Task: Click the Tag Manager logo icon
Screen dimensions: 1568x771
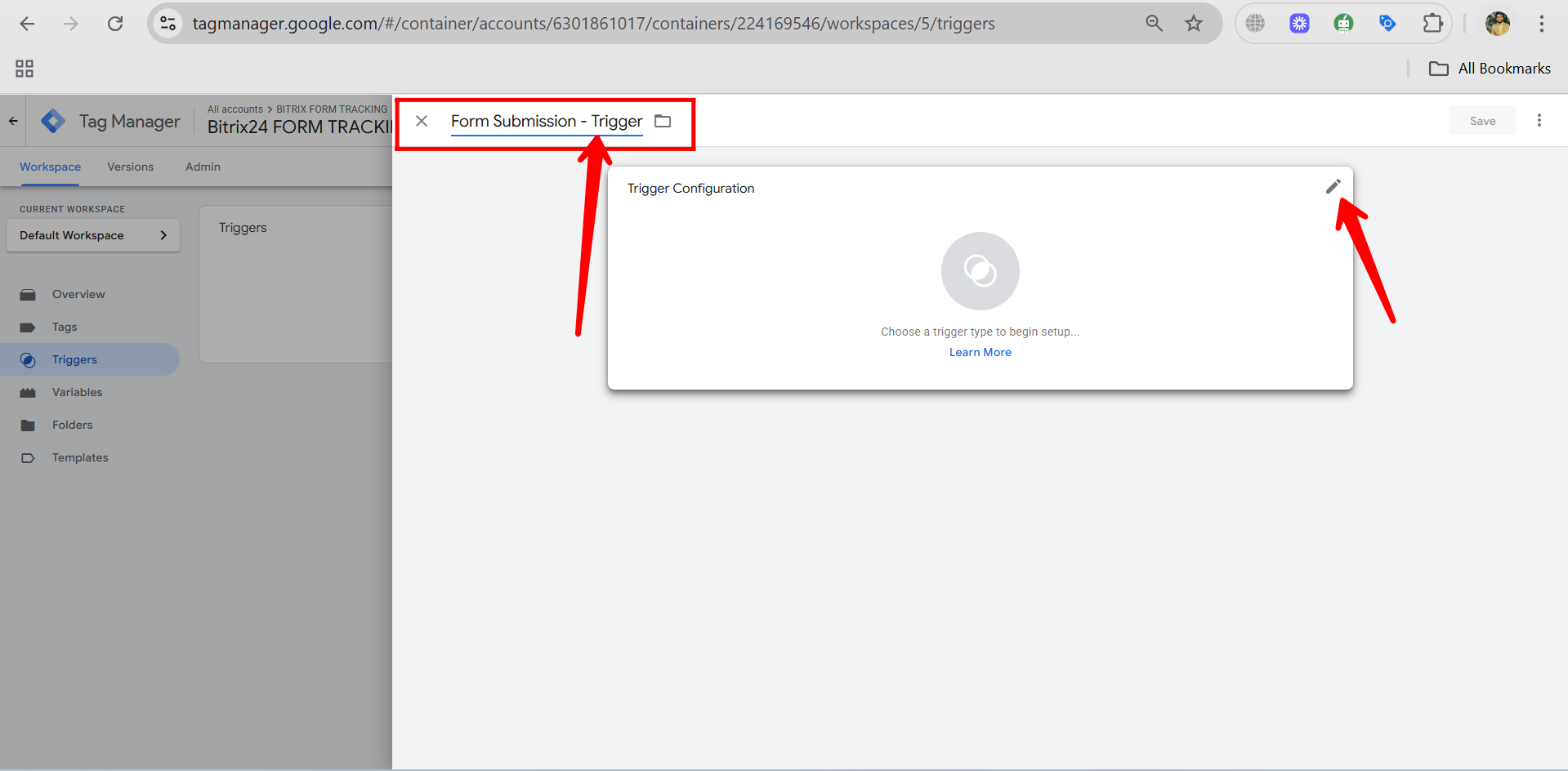Action: (x=53, y=121)
